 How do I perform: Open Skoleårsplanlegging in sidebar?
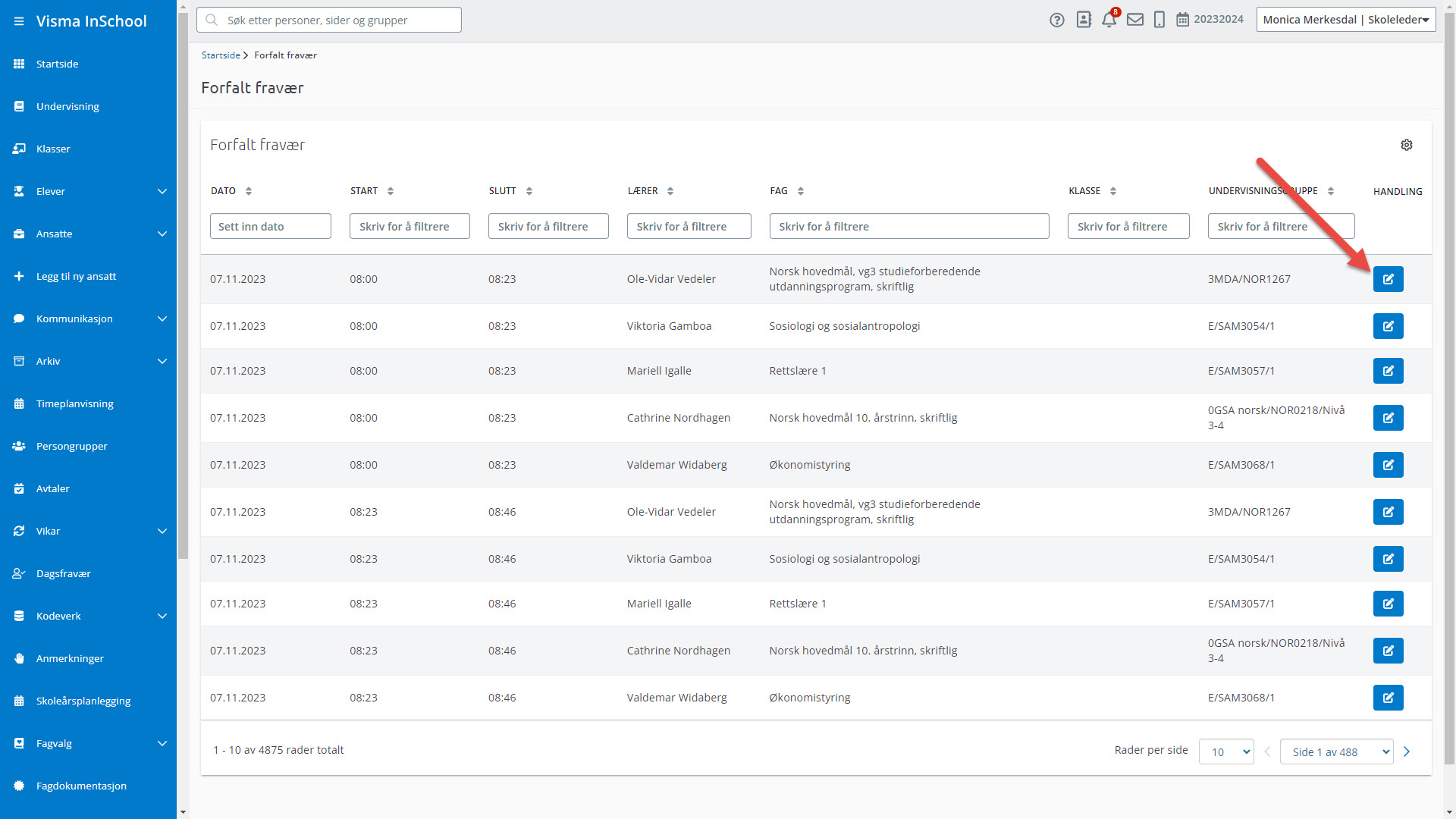pyautogui.click(x=88, y=701)
